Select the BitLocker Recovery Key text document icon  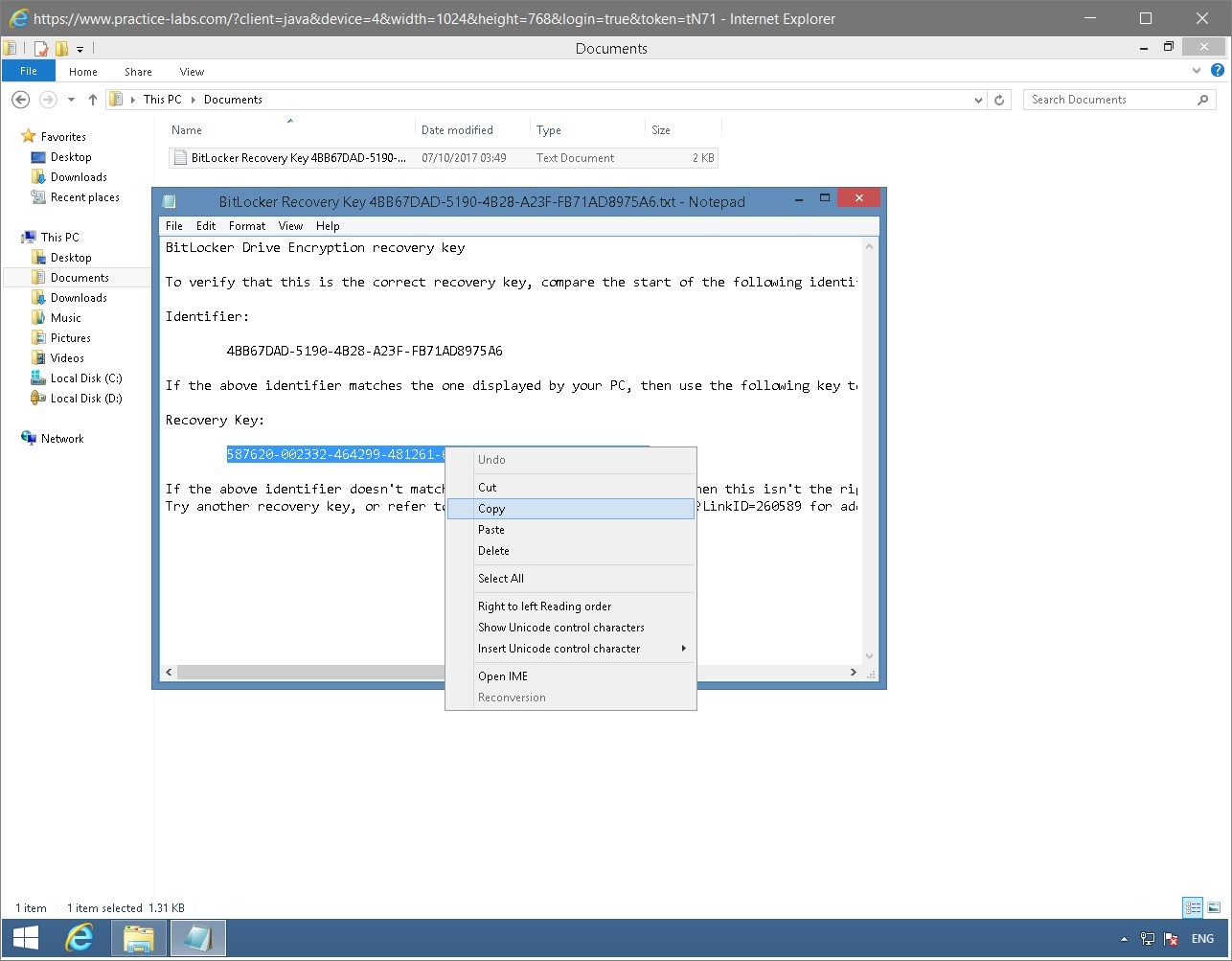[180, 157]
